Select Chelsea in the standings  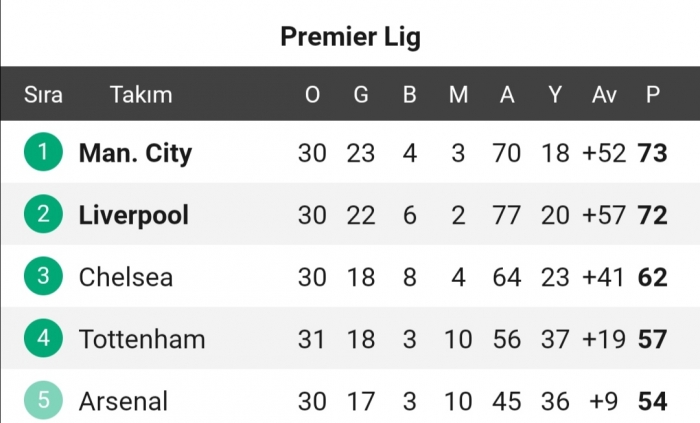tap(126, 277)
